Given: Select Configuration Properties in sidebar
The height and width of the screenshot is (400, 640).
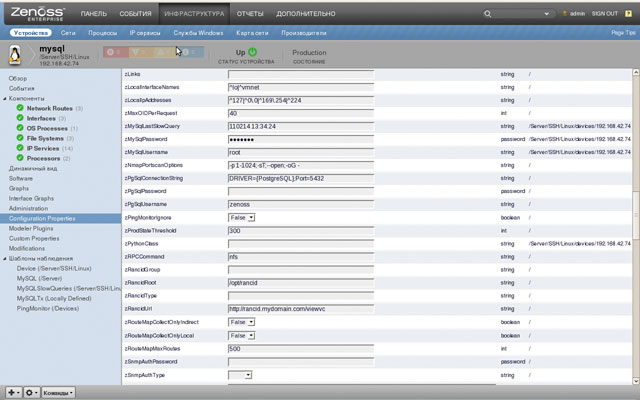Looking at the screenshot, I should pyautogui.click(x=60, y=218).
